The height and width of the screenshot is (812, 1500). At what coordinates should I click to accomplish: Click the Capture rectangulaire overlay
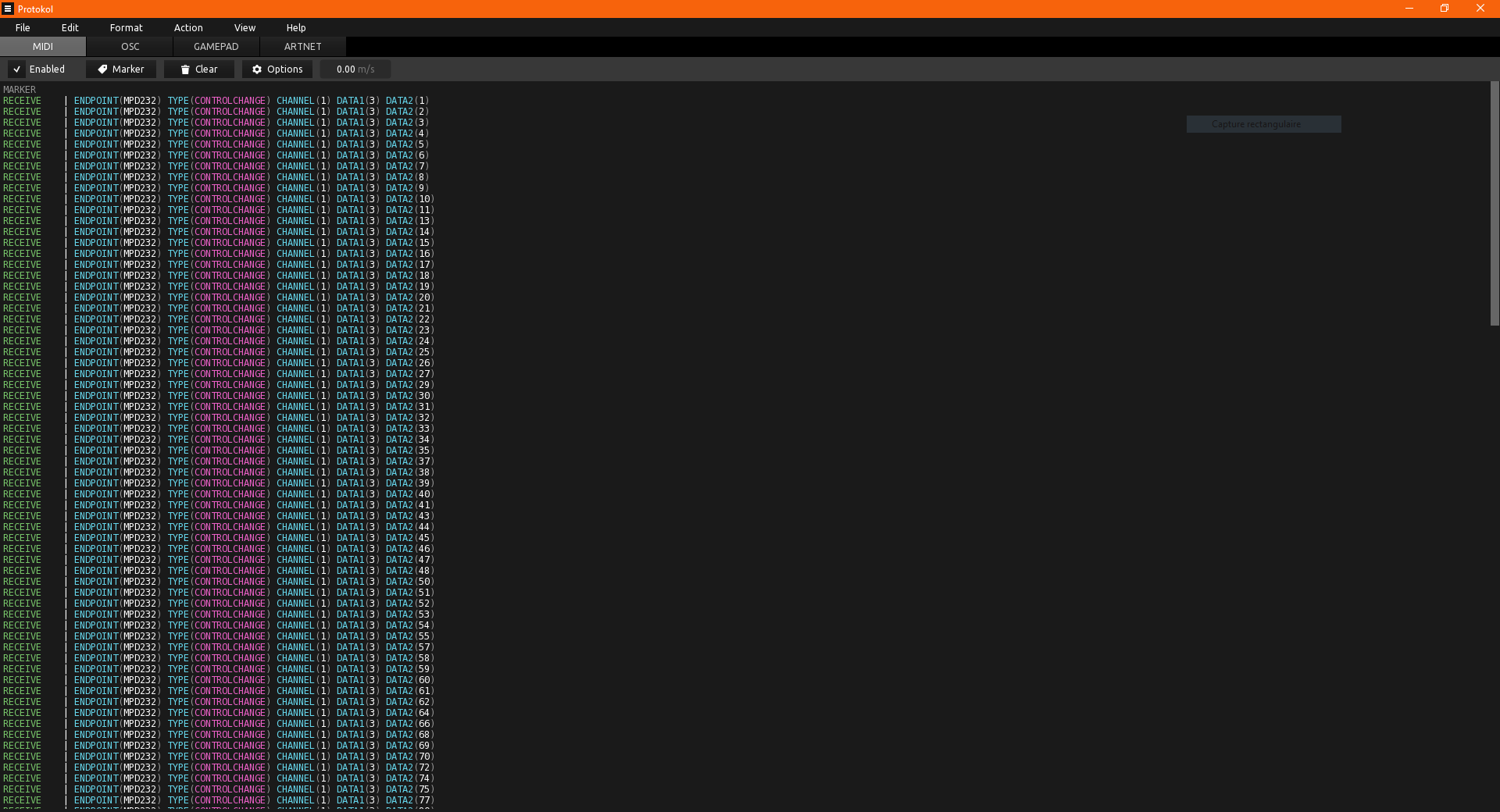point(1263,124)
